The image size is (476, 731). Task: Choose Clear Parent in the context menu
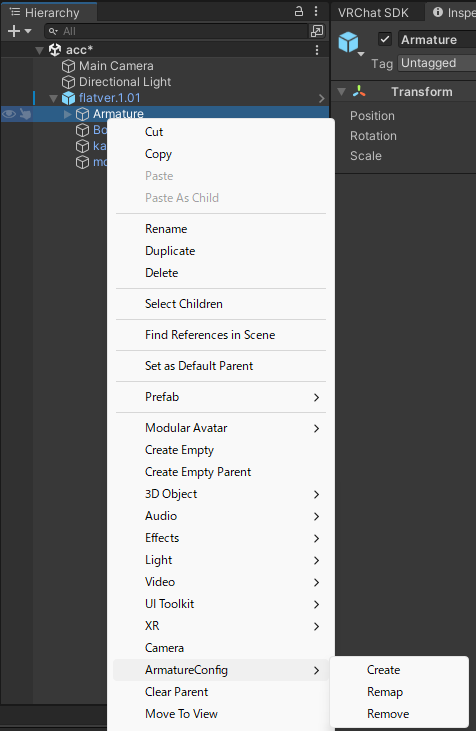point(221,692)
